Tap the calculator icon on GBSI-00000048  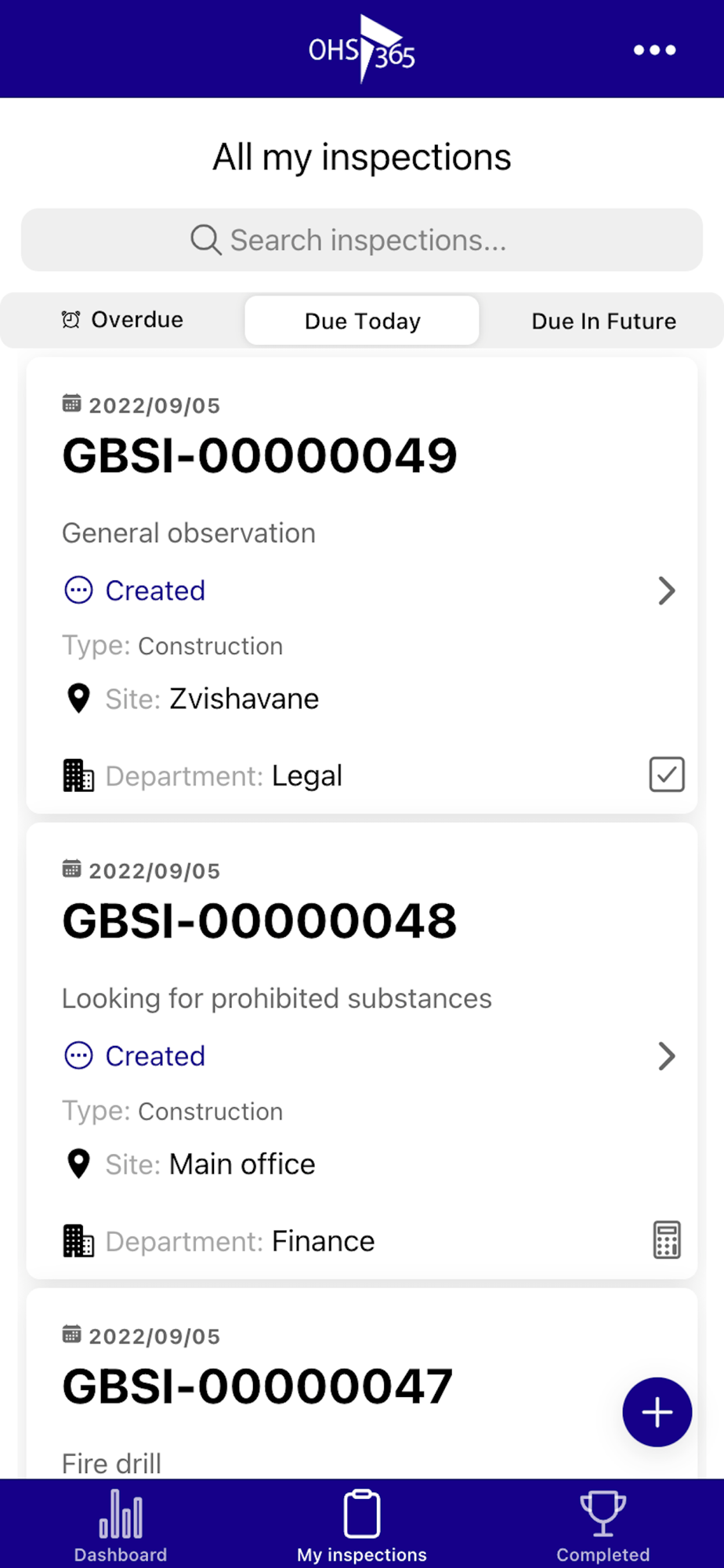coord(667,1240)
